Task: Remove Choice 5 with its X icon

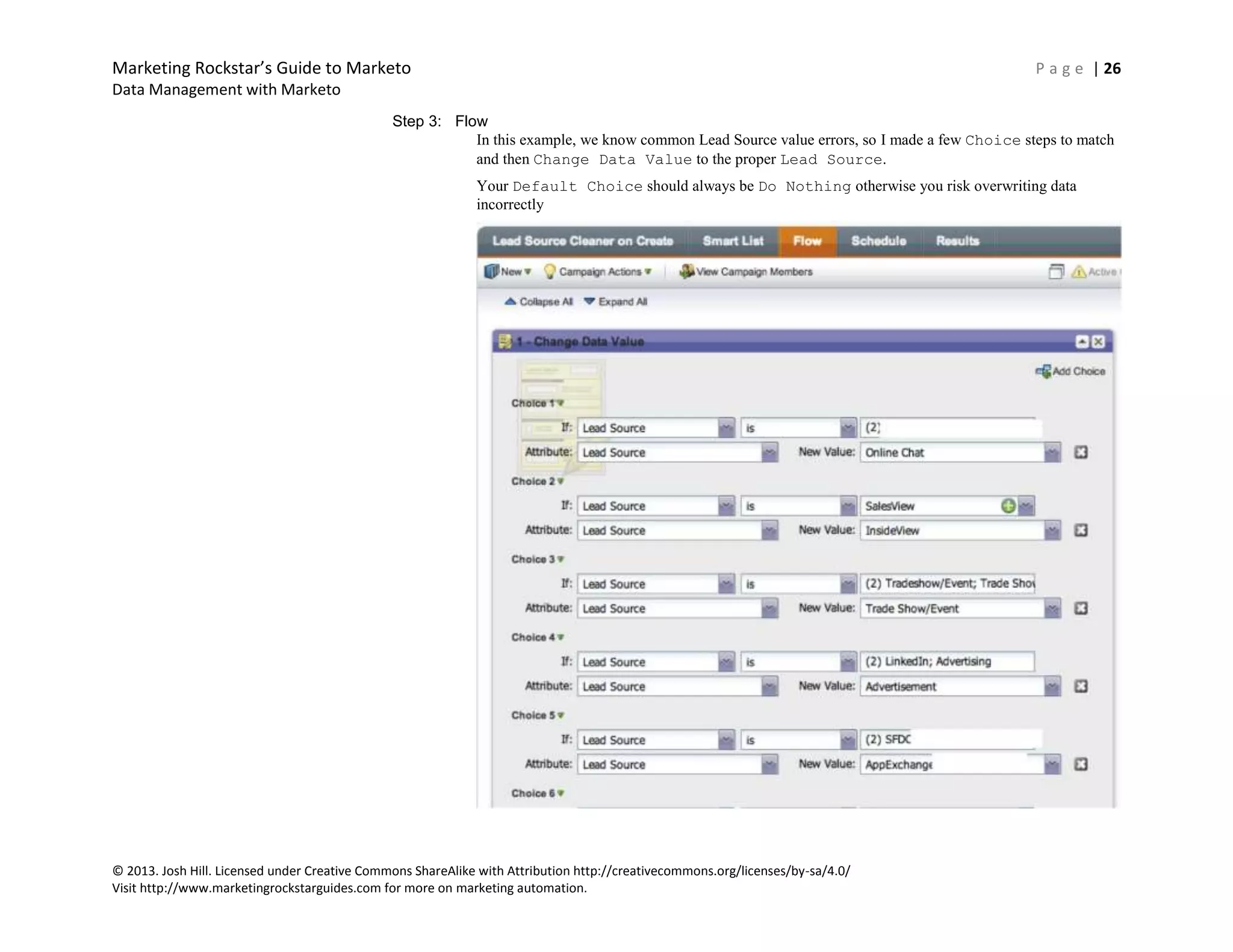Action: click(1081, 764)
